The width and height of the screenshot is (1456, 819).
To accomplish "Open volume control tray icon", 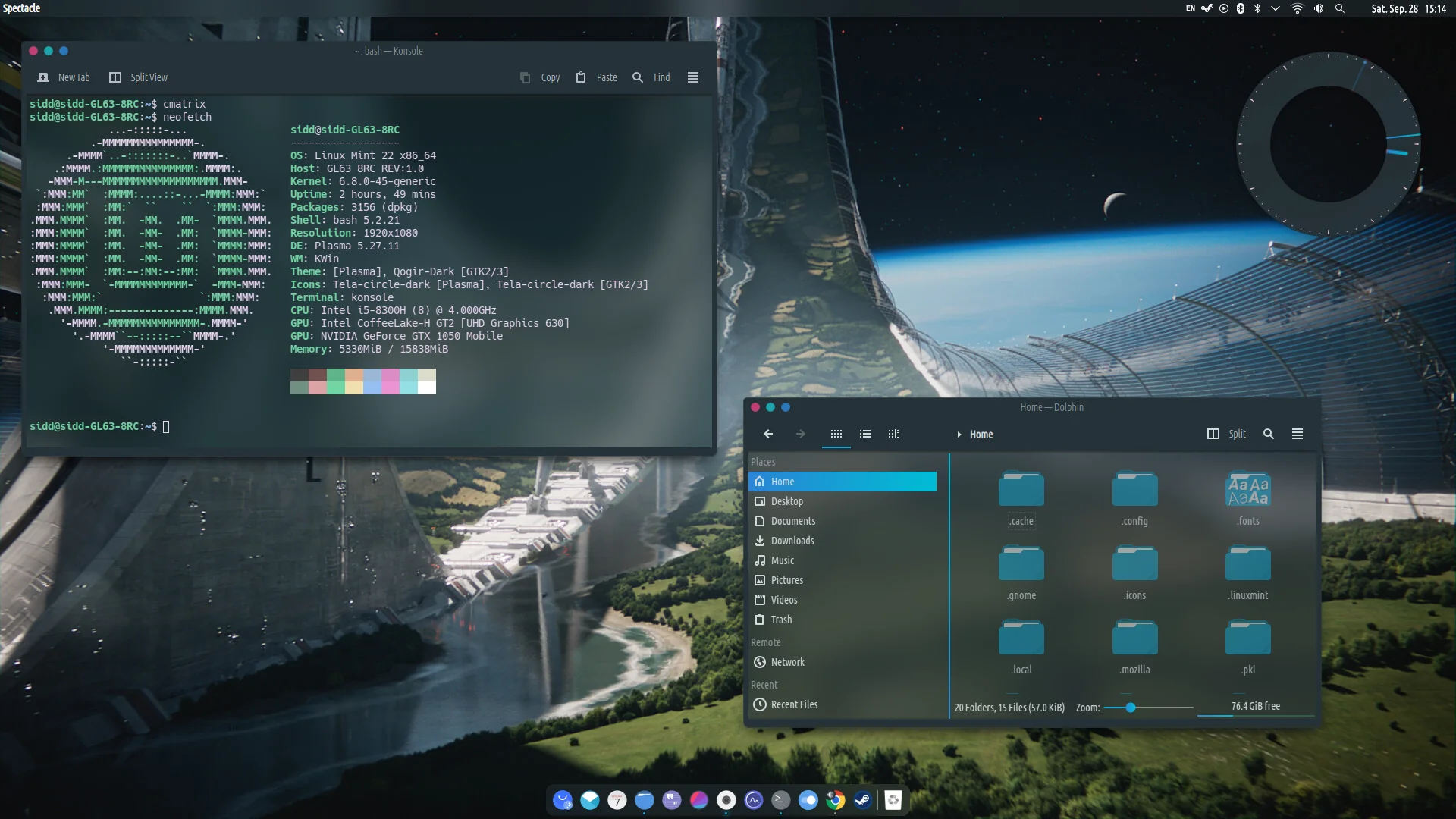I will [x=1319, y=8].
